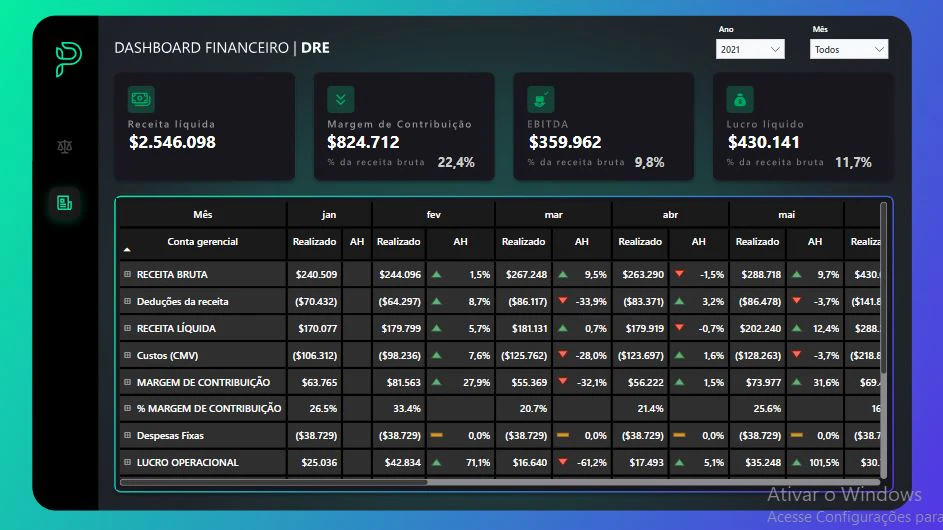Click the green P logo in sidebar

(68, 59)
